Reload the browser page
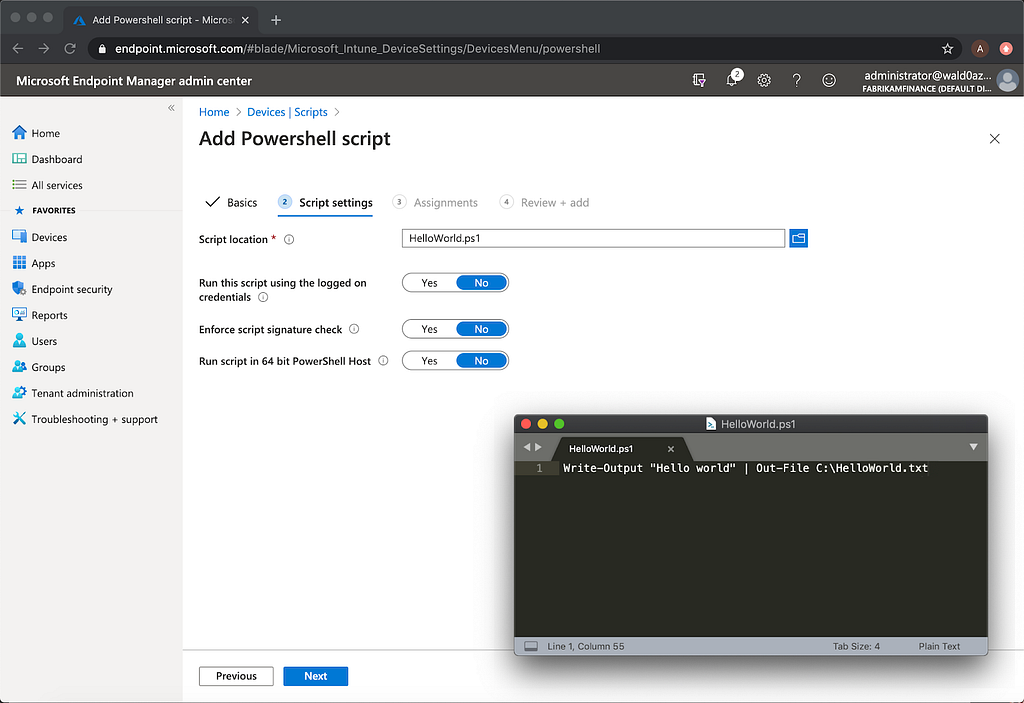This screenshot has width=1024, height=703. pyautogui.click(x=70, y=49)
